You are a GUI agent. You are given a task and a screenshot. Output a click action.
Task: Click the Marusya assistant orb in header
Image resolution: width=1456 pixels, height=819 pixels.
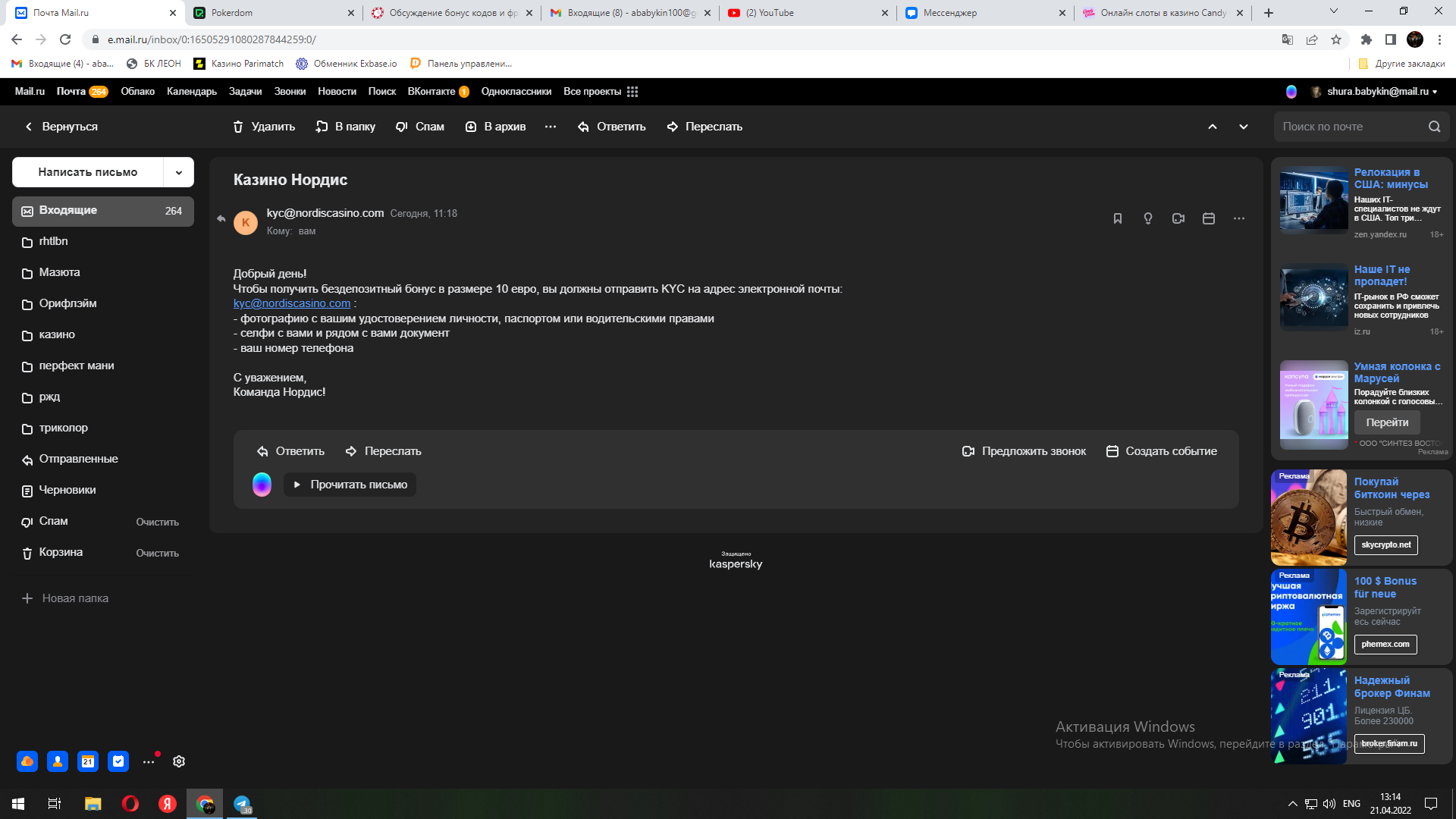click(x=1291, y=92)
